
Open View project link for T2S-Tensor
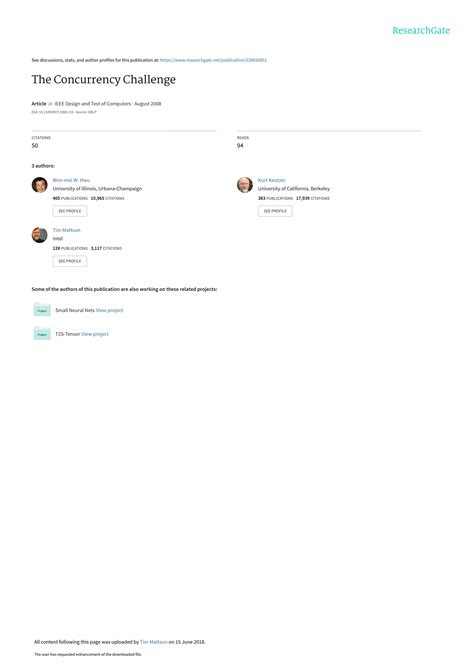point(95,334)
